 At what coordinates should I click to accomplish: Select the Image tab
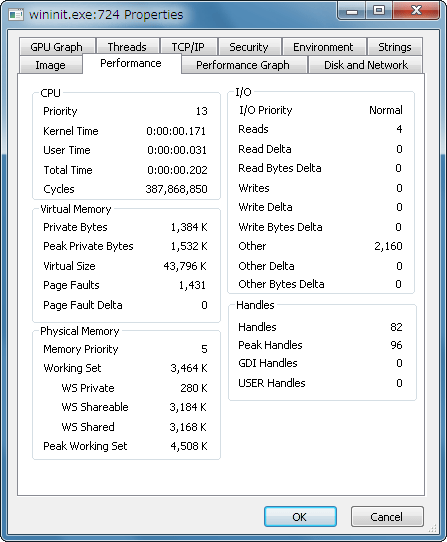pyautogui.click(x=51, y=65)
